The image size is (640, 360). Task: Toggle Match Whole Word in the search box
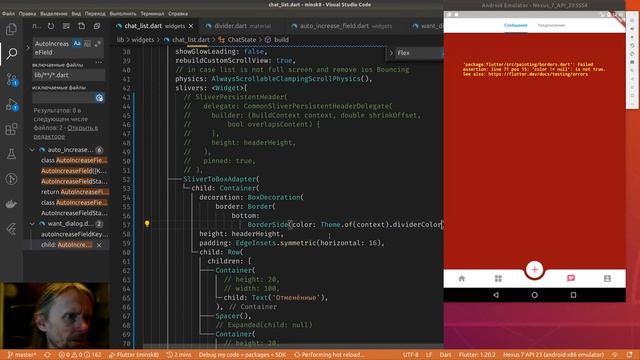[x=87, y=43]
